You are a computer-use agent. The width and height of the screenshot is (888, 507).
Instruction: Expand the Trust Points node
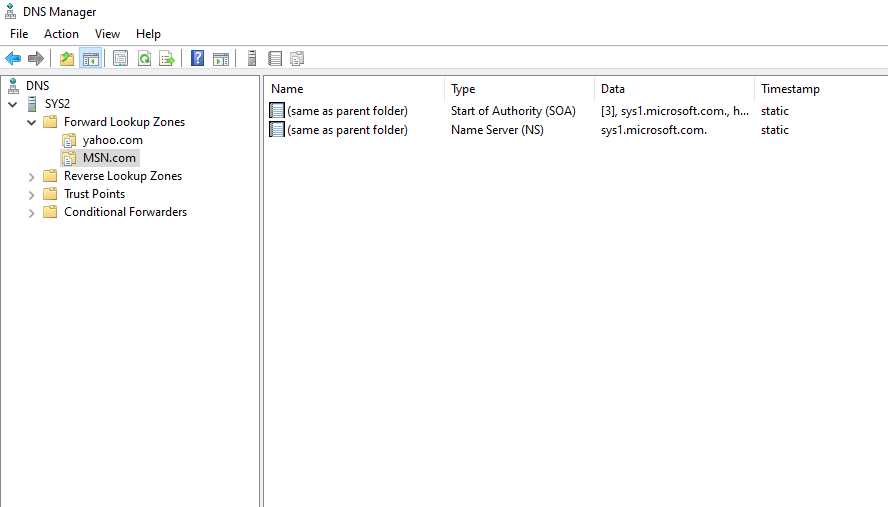(x=32, y=195)
